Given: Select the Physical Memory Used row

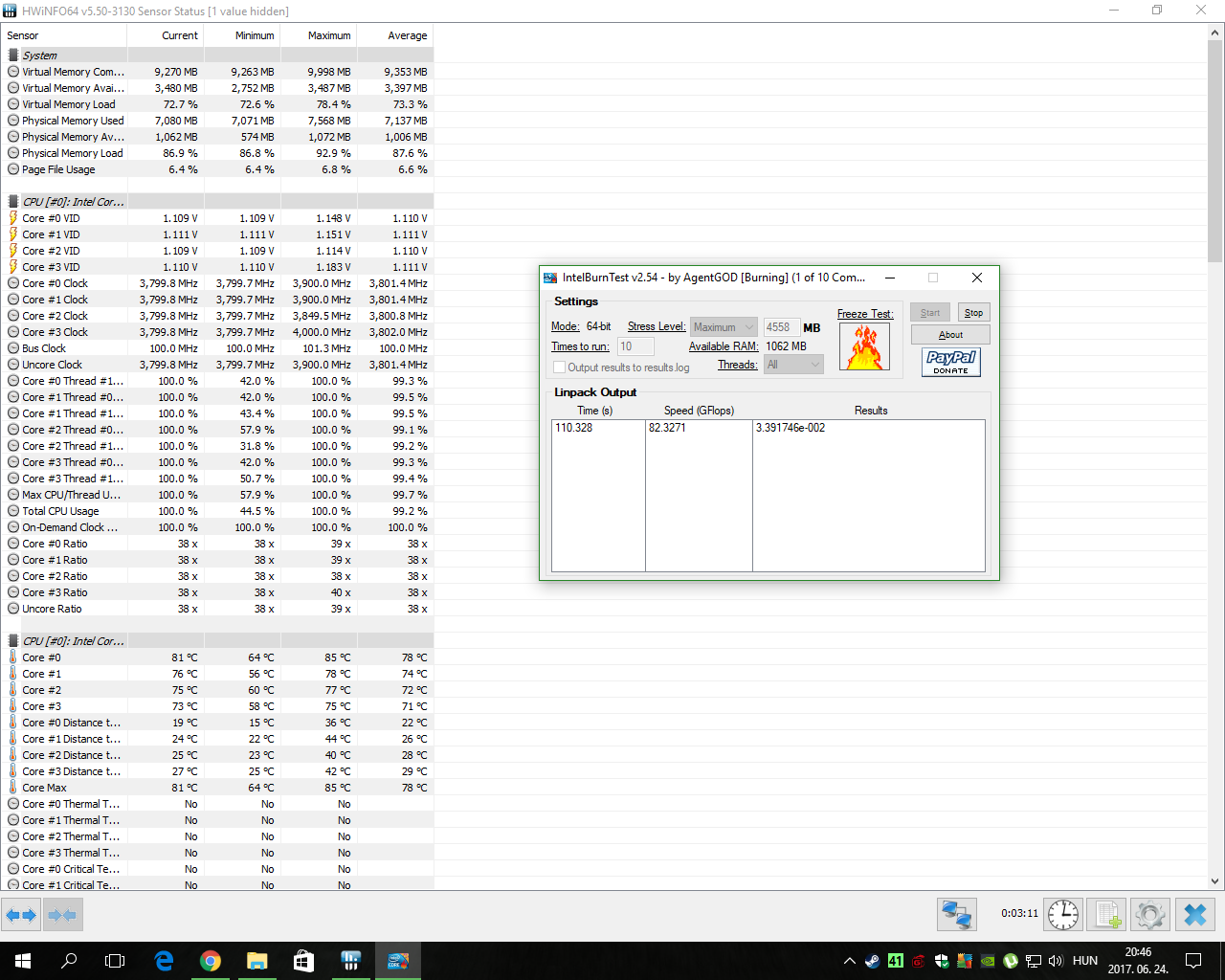Looking at the screenshot, I should point(218,121).
